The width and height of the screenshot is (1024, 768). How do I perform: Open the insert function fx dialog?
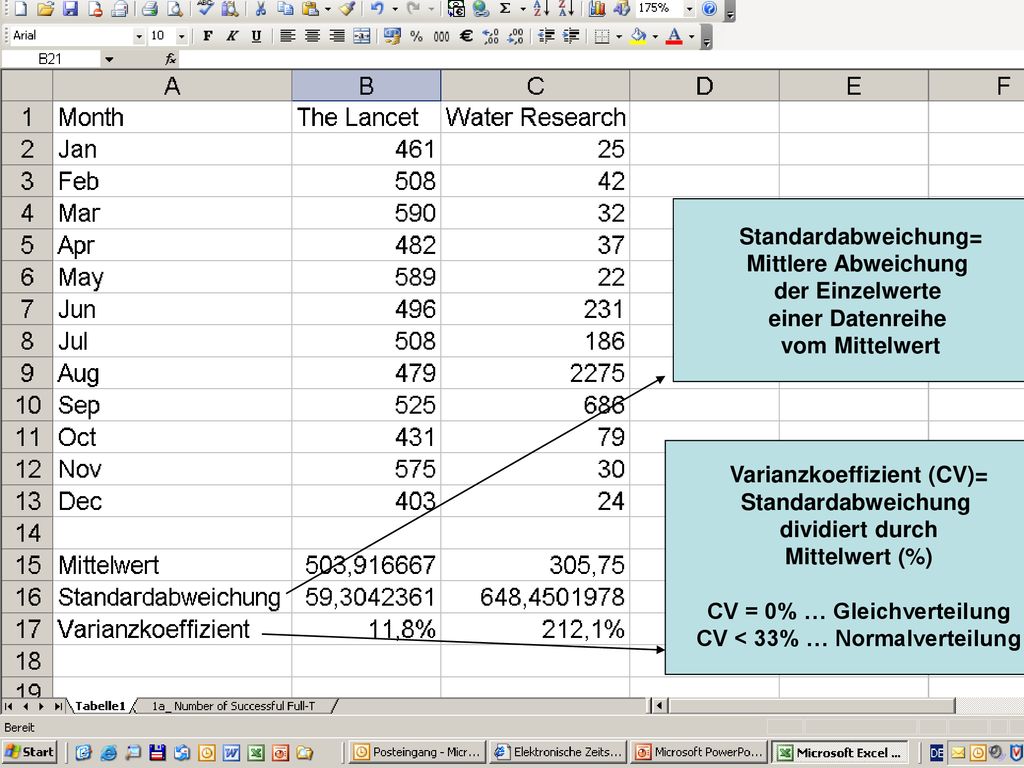pyautogui.click(x=170, y=59)
